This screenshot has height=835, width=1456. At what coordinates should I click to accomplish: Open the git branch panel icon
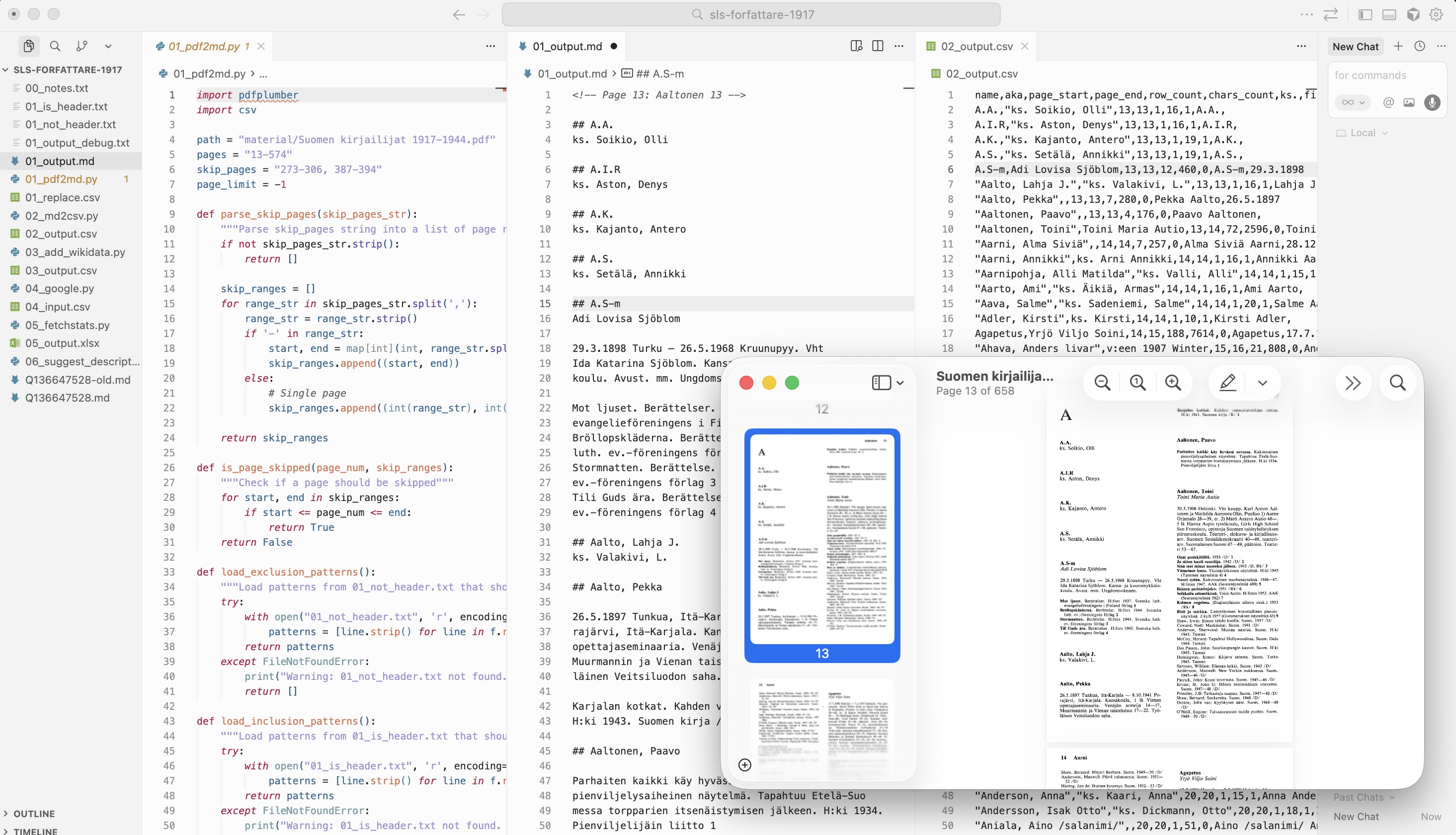pyautogui.click(x=82, y=46)
